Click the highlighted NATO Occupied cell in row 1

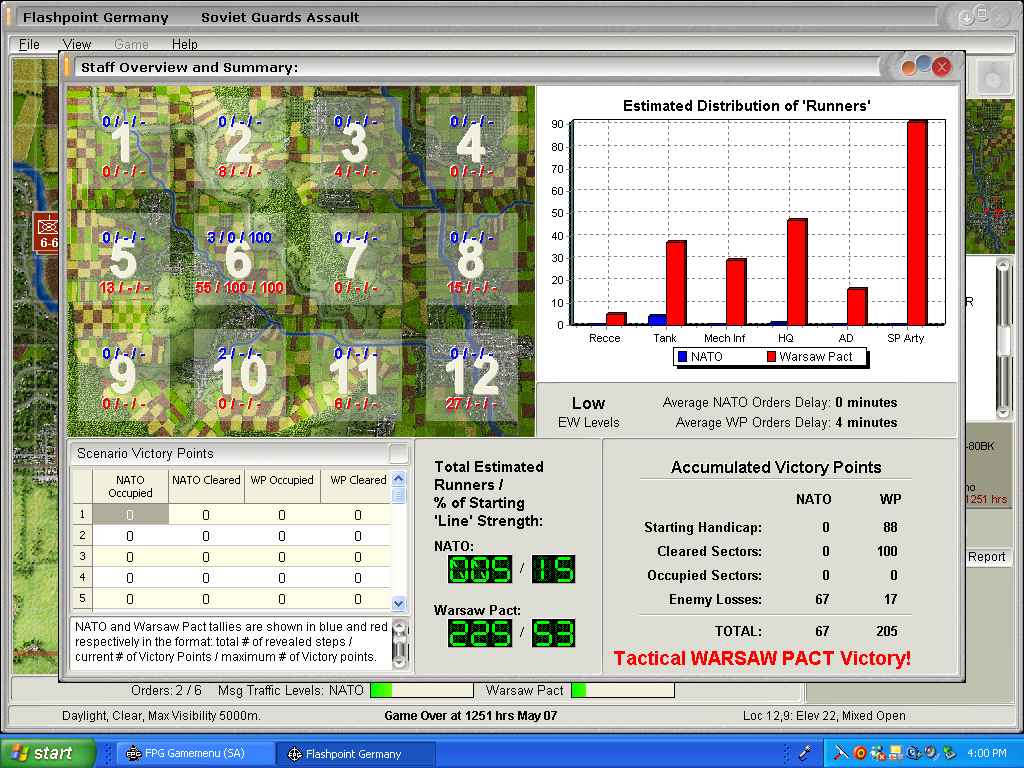coord(131,515)
